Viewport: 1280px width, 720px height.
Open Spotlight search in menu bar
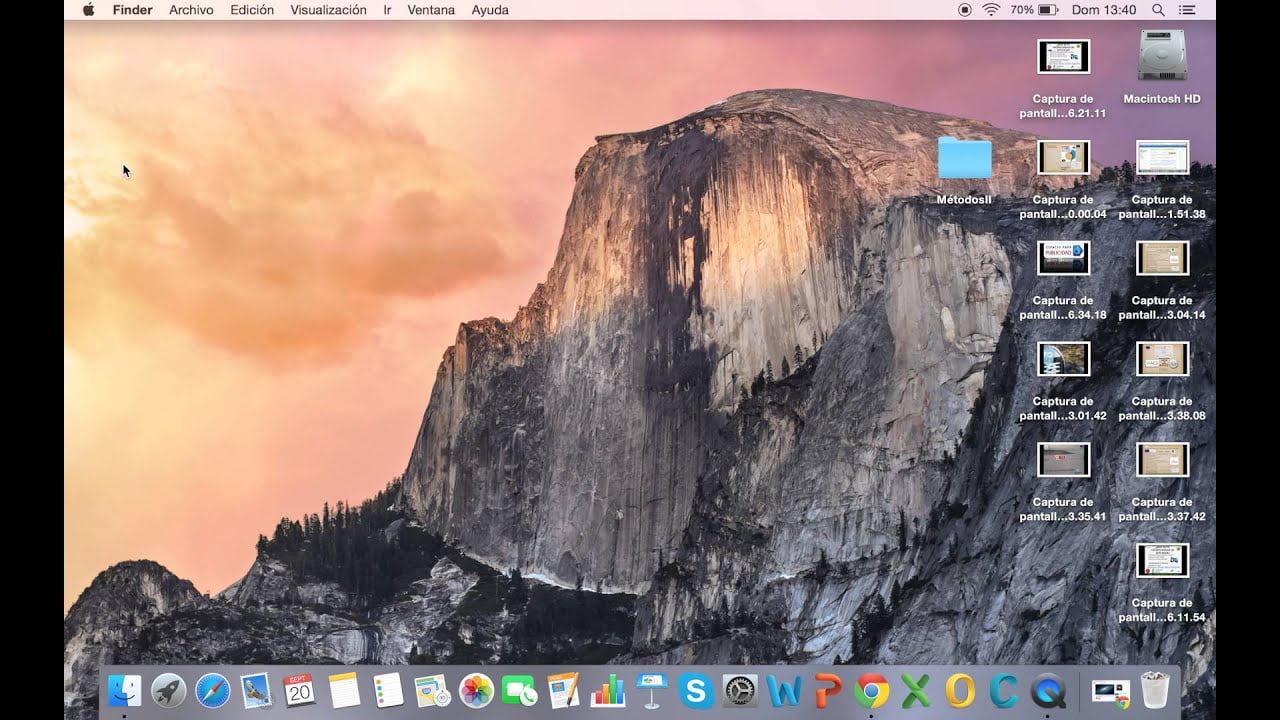pos(1158,10)
